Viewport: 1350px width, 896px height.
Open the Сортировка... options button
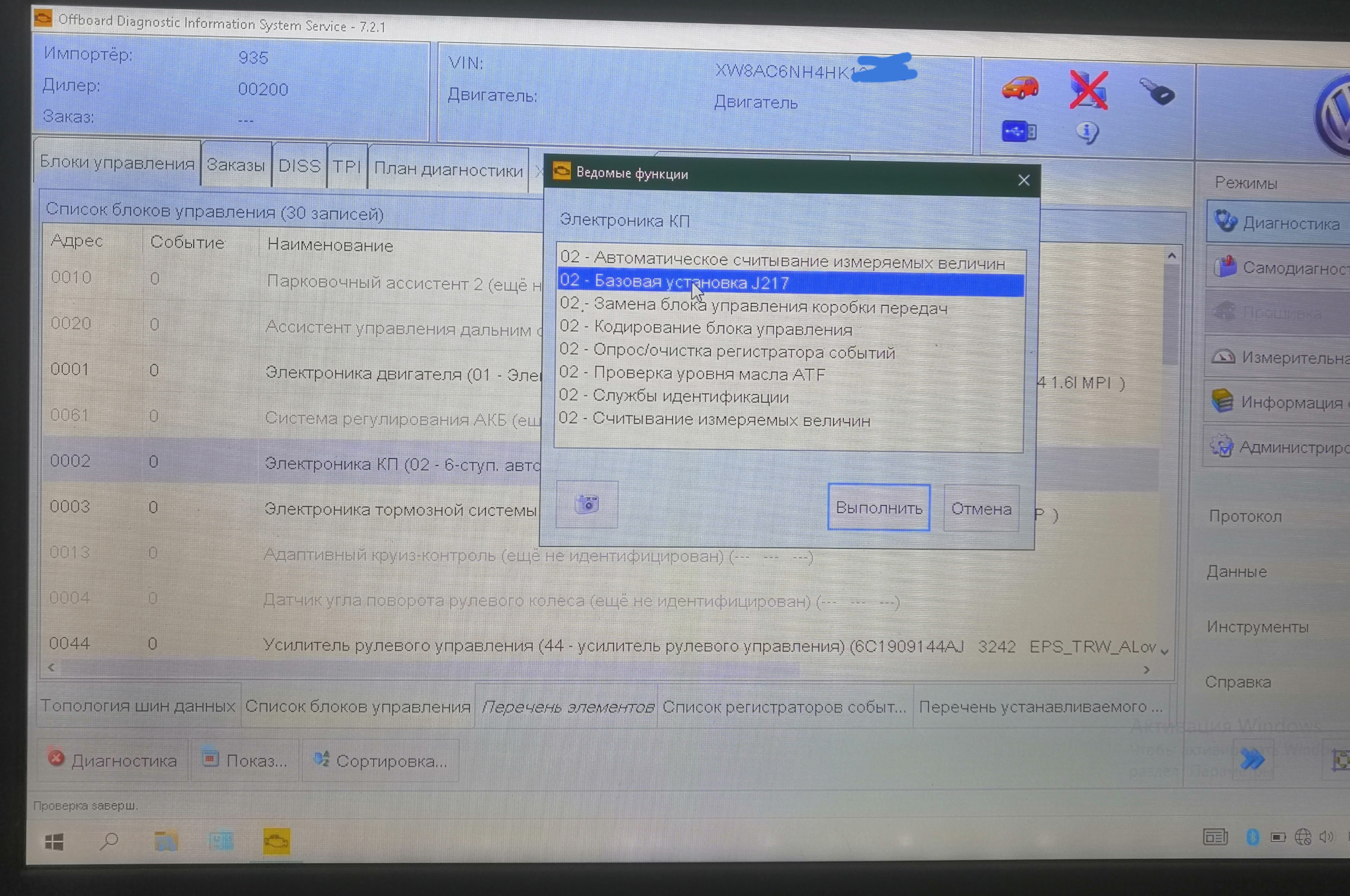coord(380,761)
